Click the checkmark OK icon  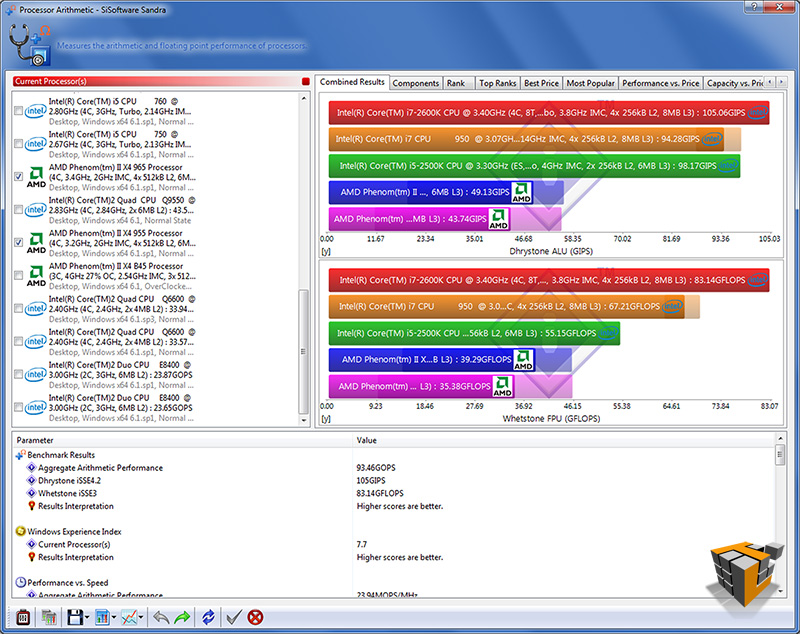(x=234, y=617)
